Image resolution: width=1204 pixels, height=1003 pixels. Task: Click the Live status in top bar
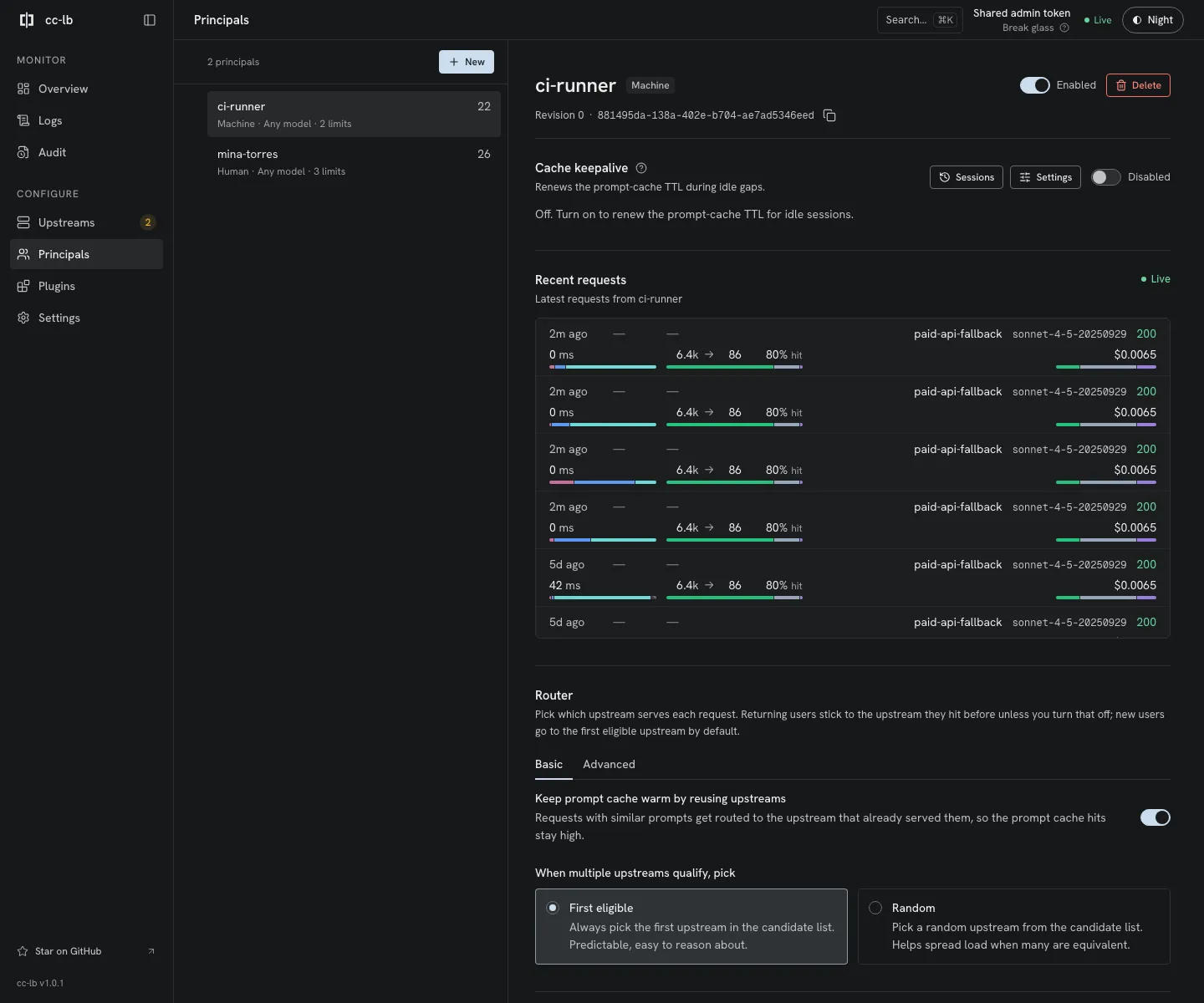coord(1098,20)
